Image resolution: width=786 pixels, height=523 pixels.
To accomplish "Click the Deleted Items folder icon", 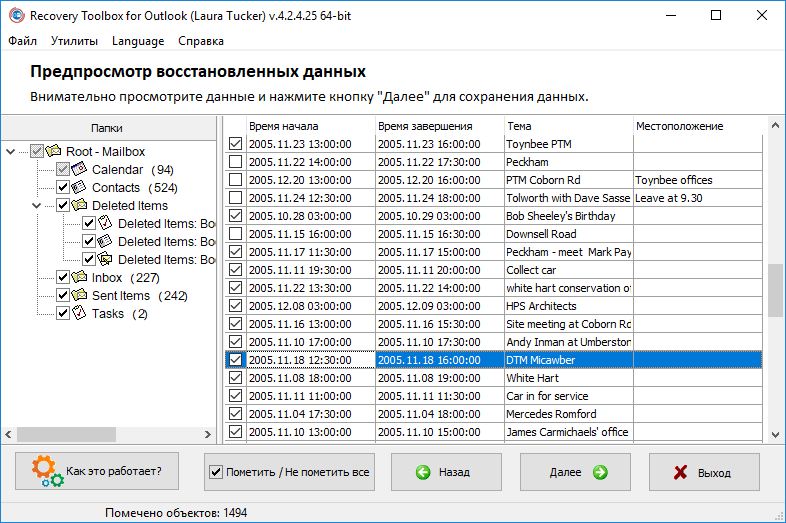I will pyautogui.click(x=79, y=205).
